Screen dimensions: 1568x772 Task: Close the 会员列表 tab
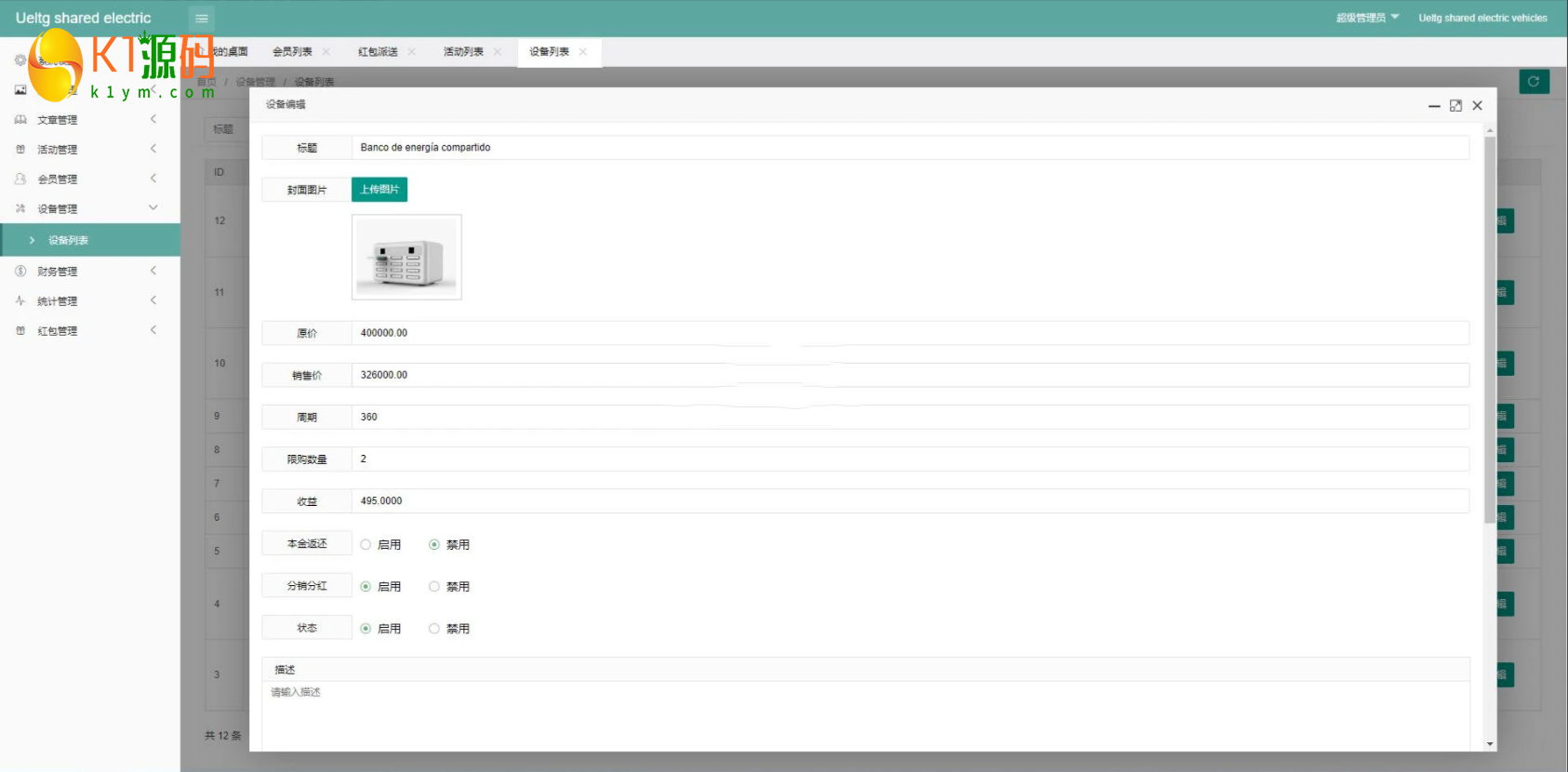(326, 52)
